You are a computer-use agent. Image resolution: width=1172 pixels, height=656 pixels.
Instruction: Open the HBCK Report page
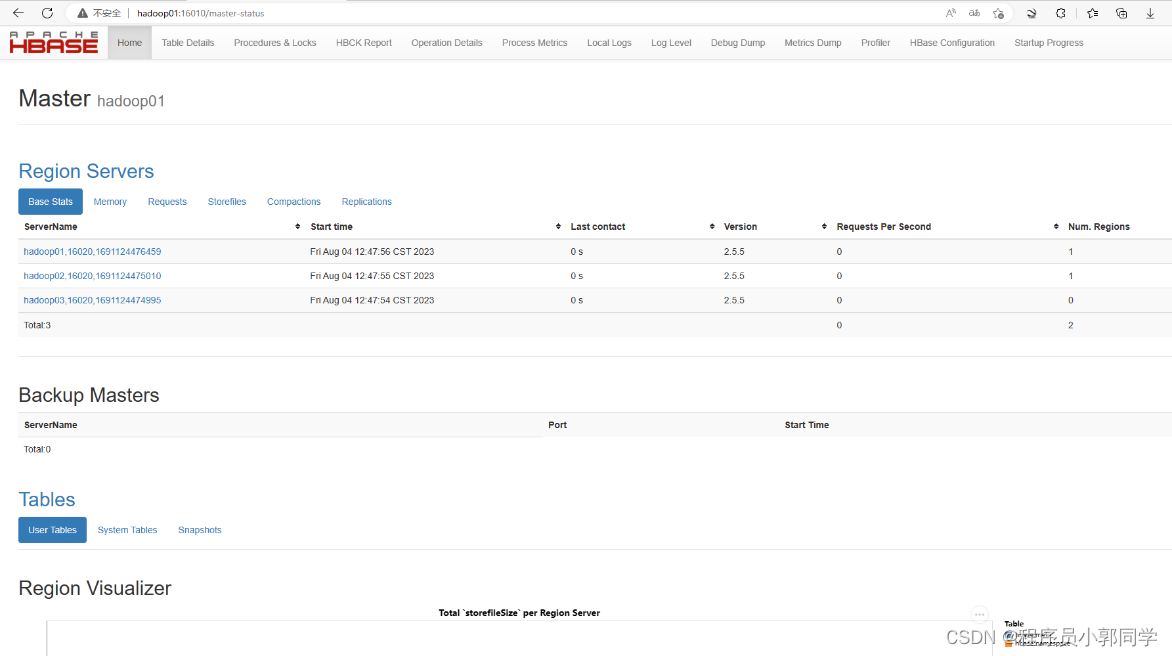(x=364, y=43)
